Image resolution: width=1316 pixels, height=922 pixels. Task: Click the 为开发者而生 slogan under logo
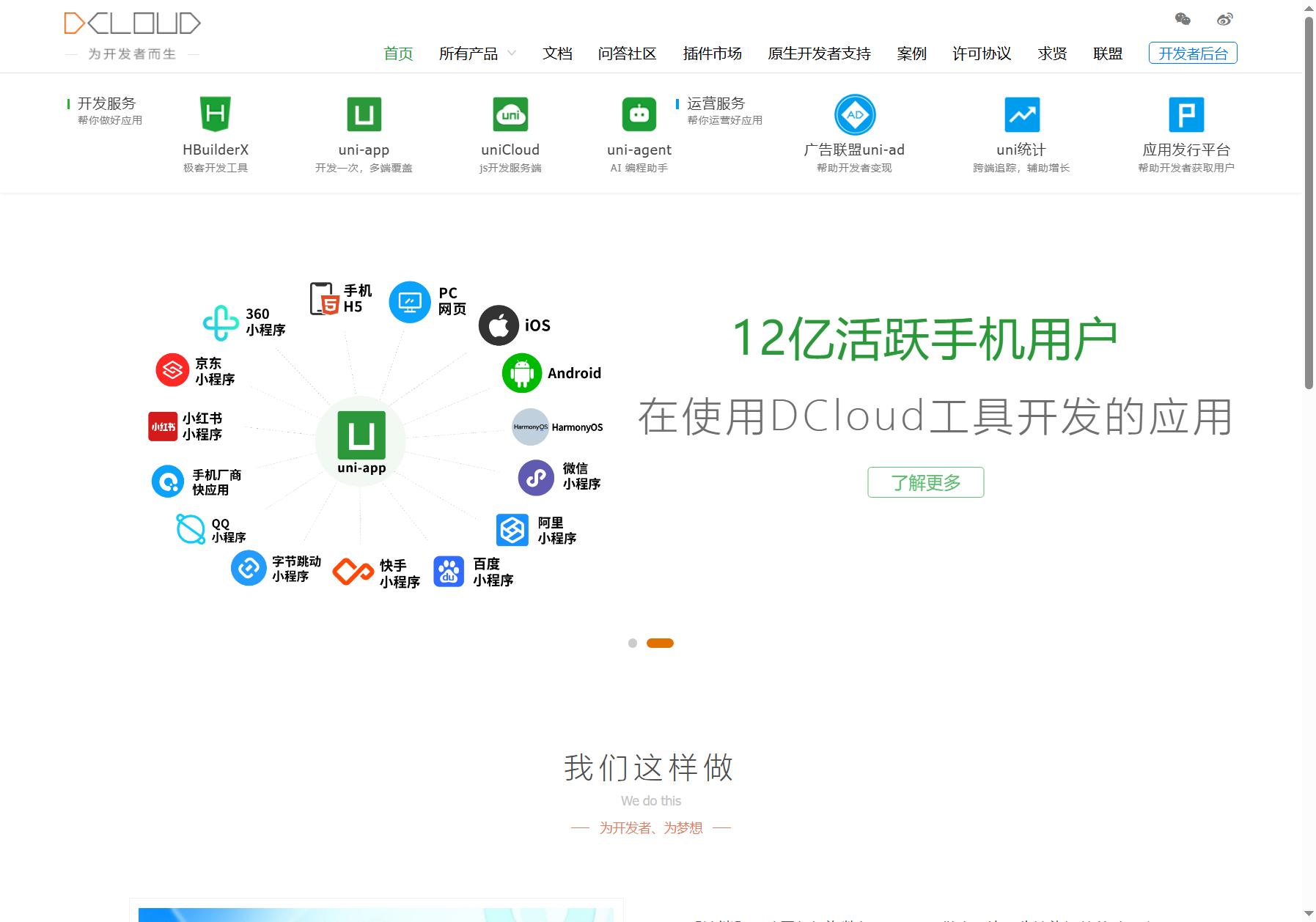tap(133, 54)
